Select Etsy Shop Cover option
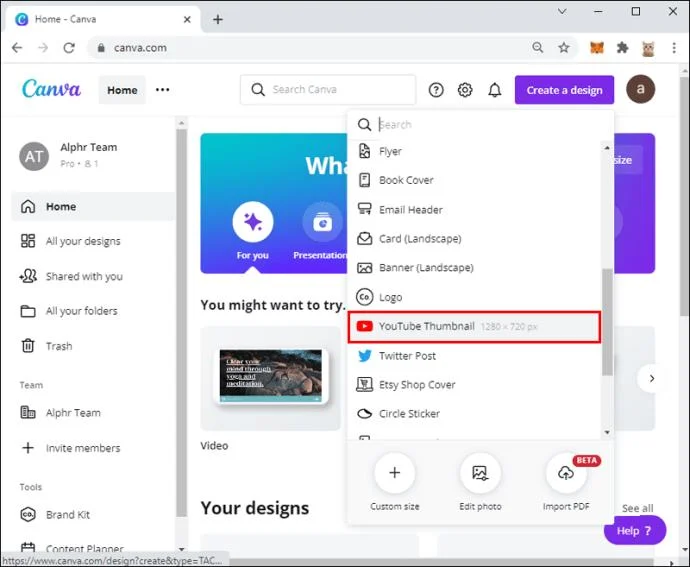The height and width of the screenshot is (567, 690). tap(474, 385)
